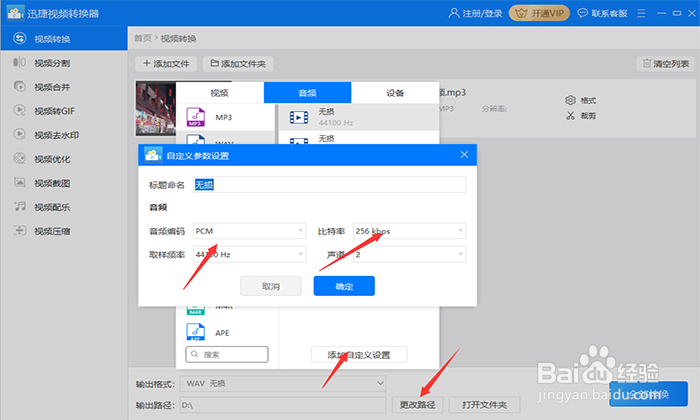Click 打开文件夹 button

(x=484, y=405)
